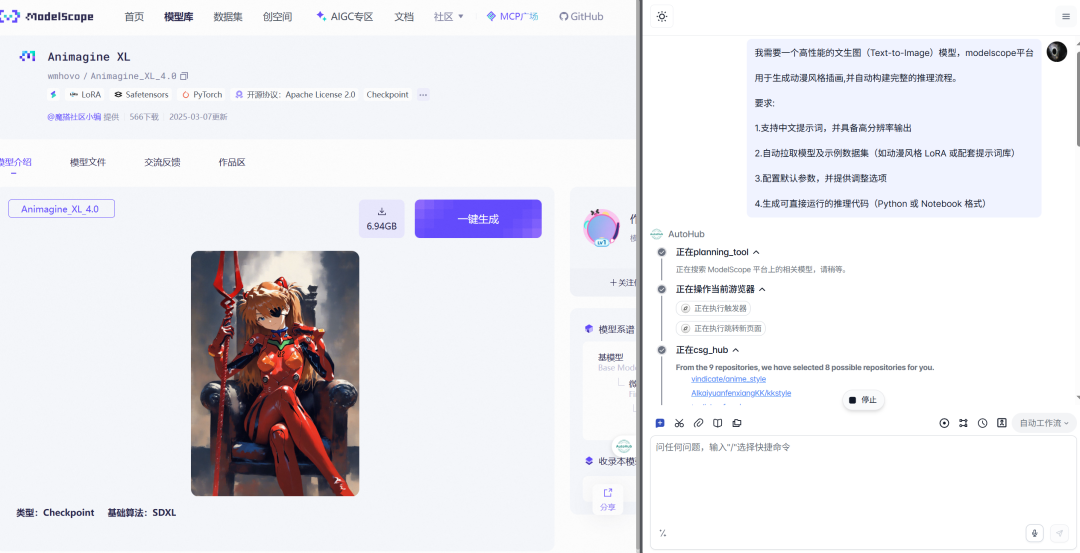
Task: Collapse the 正在csg_hub step
Action: (x=736, y=350)
